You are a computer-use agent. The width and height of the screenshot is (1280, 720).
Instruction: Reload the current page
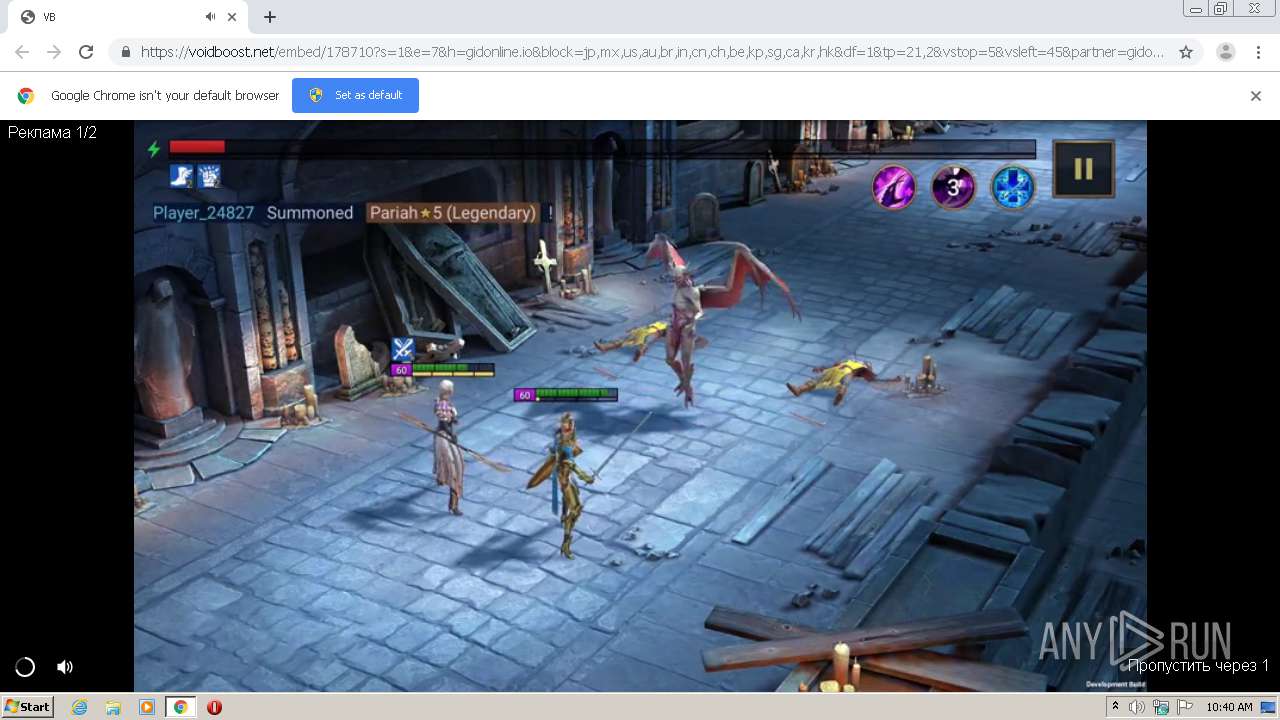(86, 52)
